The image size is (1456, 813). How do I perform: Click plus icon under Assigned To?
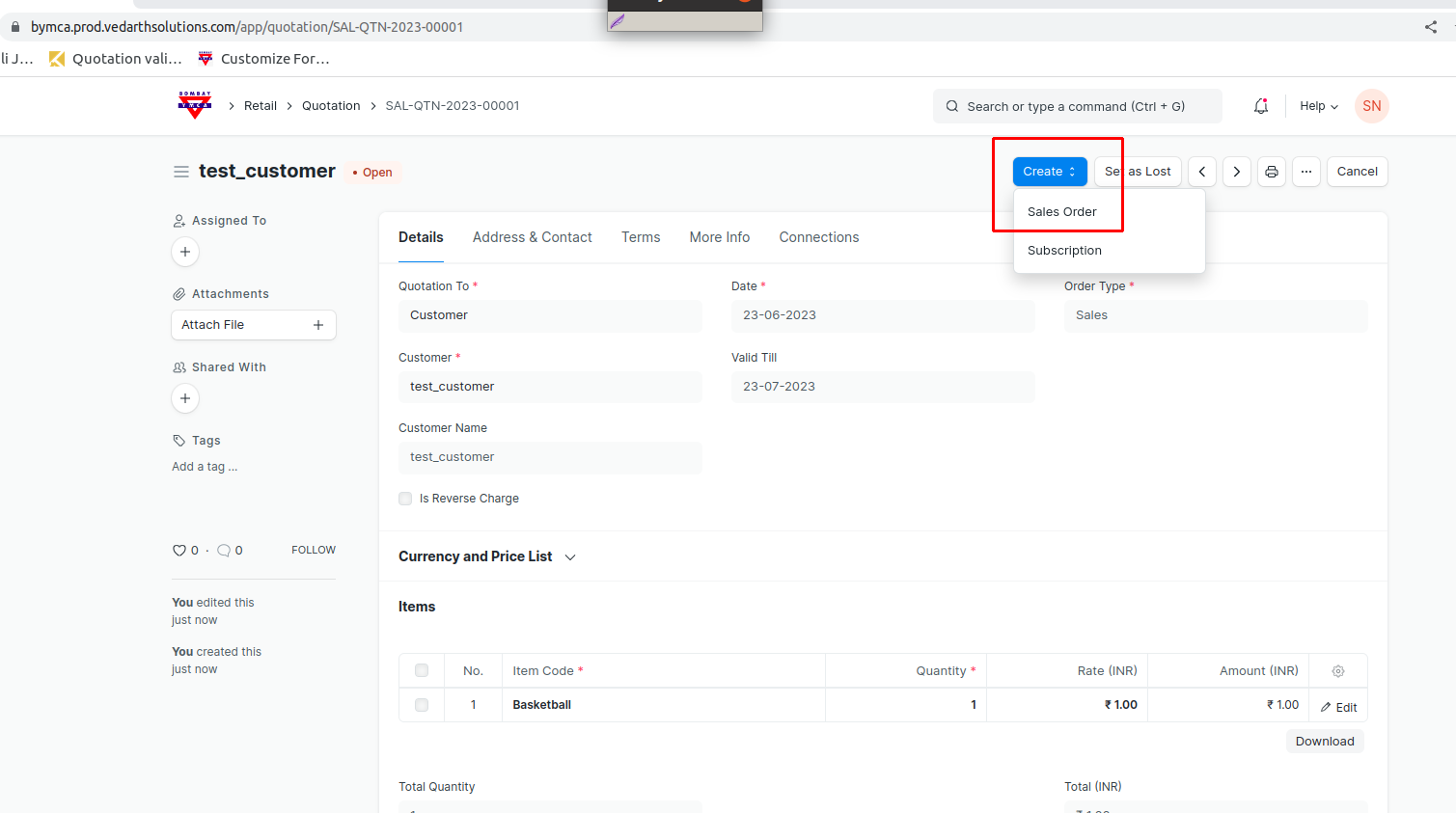point(185,252)
